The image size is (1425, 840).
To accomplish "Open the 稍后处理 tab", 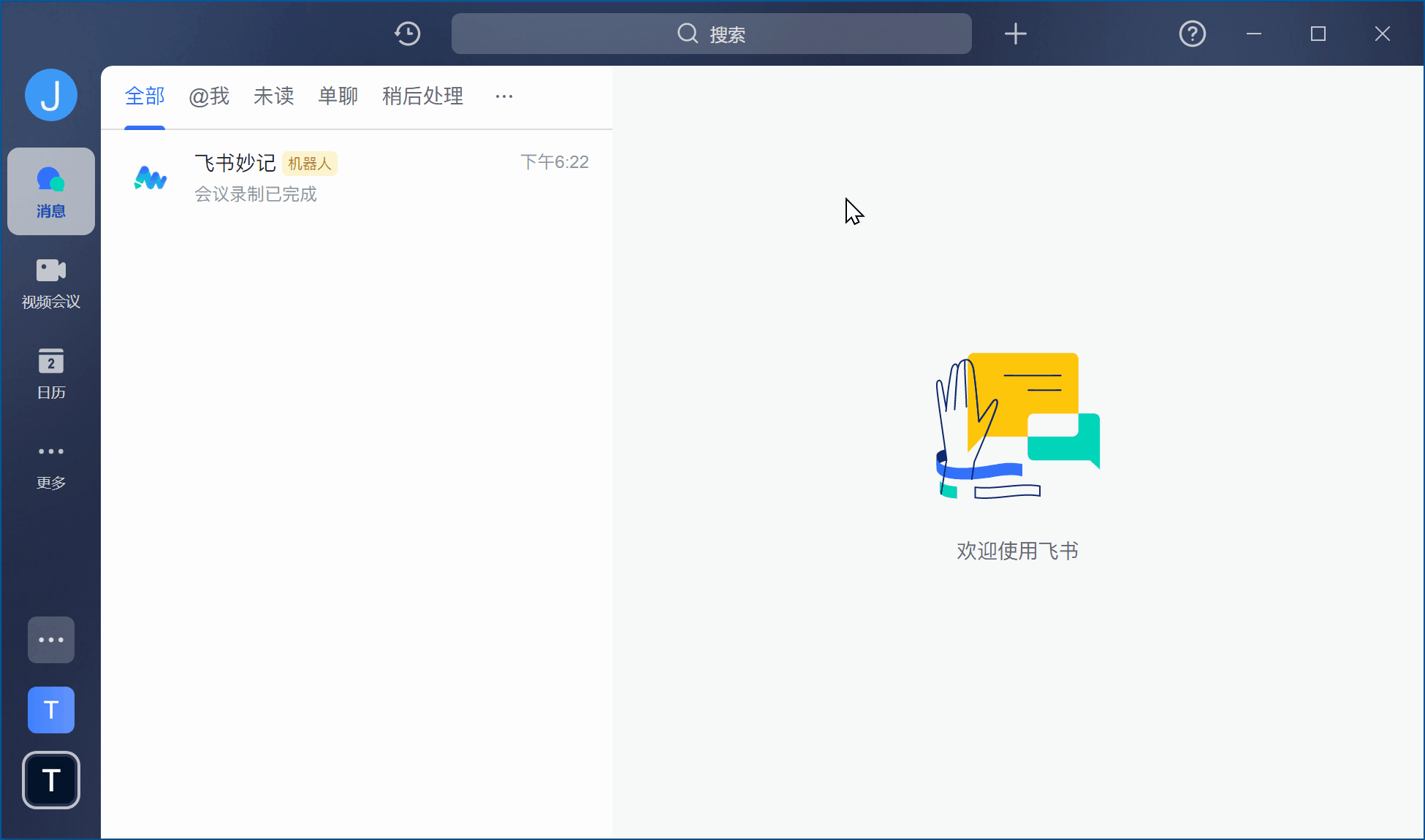I will point(423,96).
